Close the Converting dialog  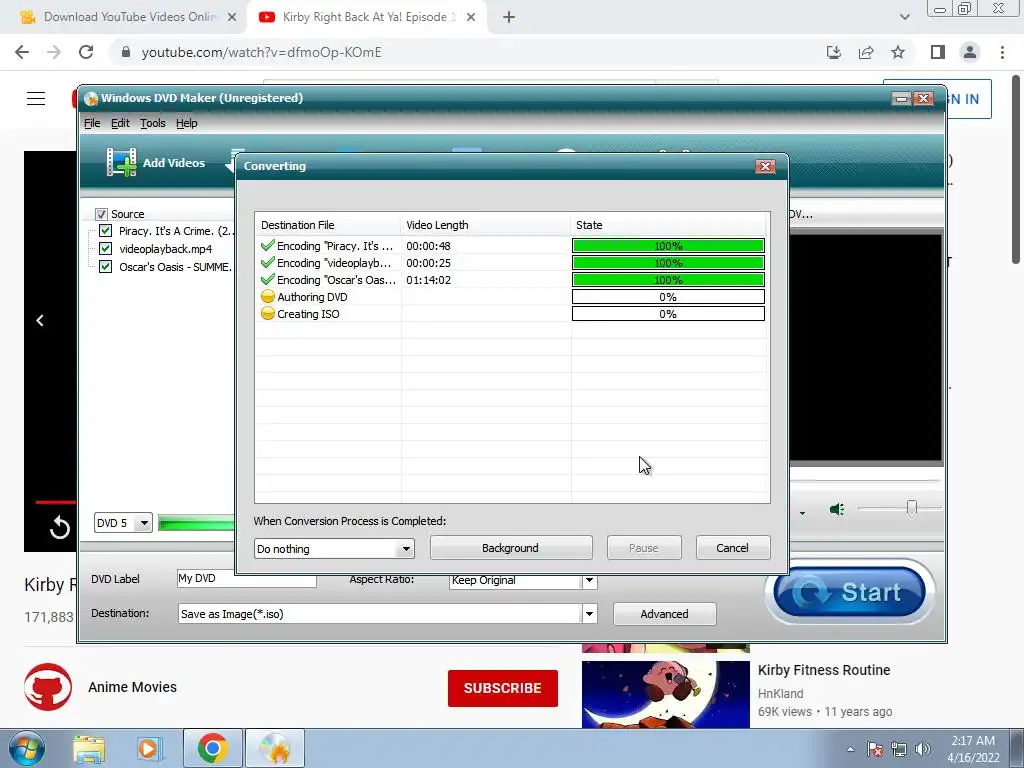(765, 166)
